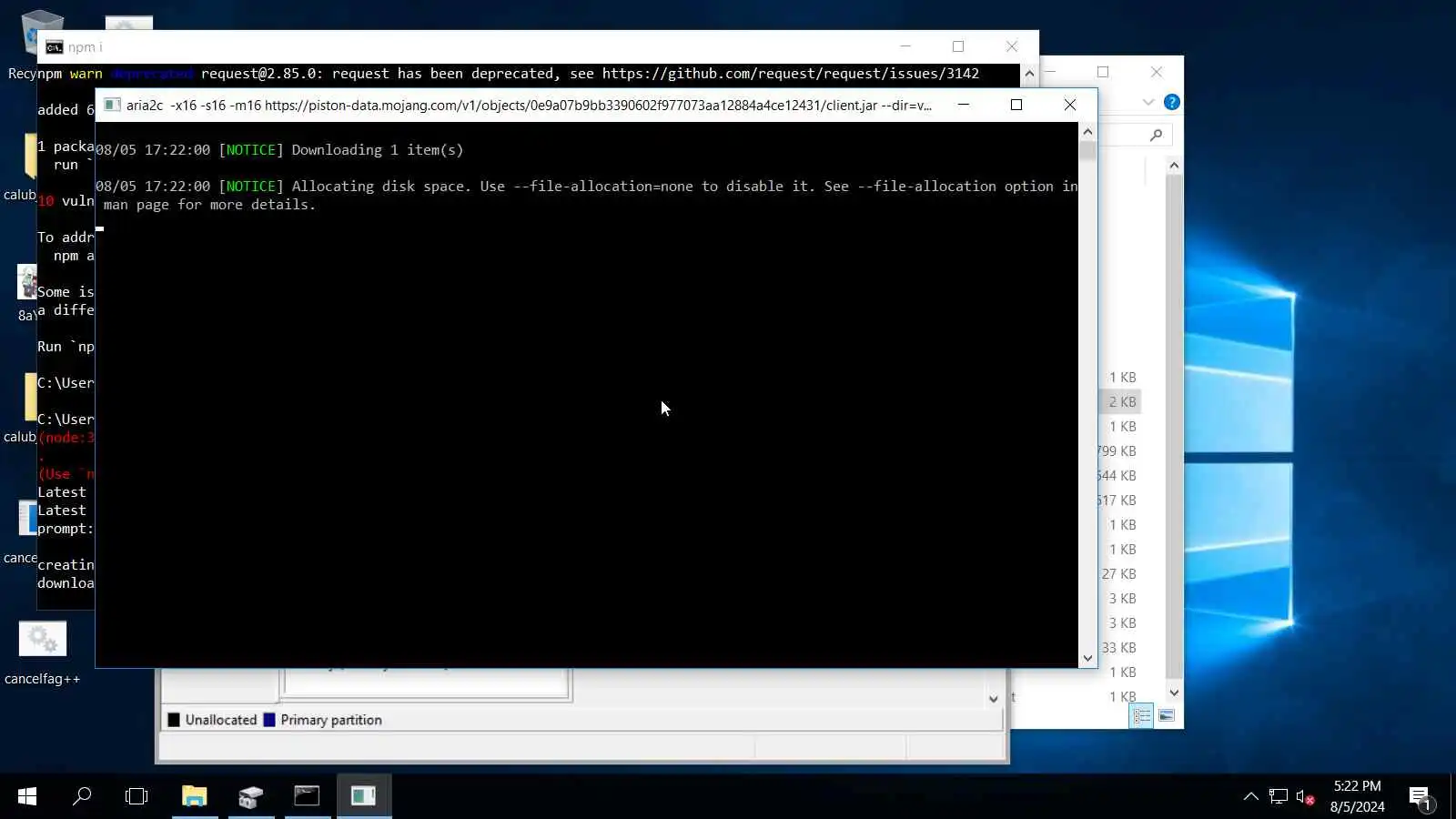Minimize the npm i window
Image resolution: width=1456 pixels, height=819 pixels.
[x=905, y=46]
